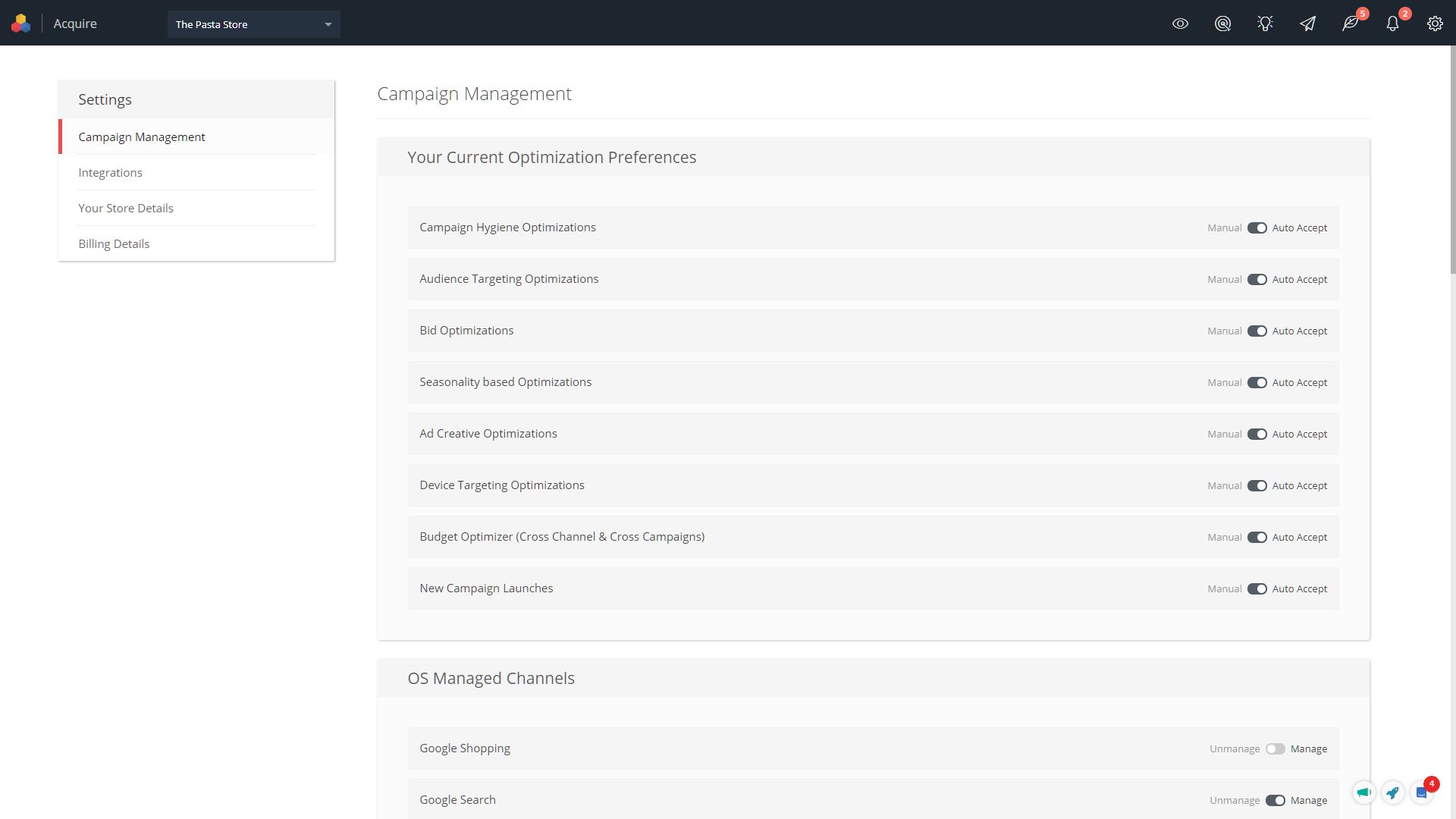Click 'Campaign Hygiene Optimizations' row label
The width and height of the screenshot is (1456, 819).
coord(507,227)
